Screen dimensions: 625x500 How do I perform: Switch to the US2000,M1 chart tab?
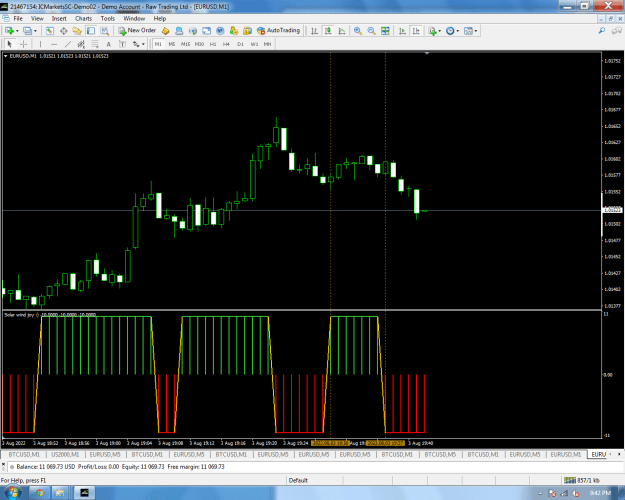click(65, 455)
